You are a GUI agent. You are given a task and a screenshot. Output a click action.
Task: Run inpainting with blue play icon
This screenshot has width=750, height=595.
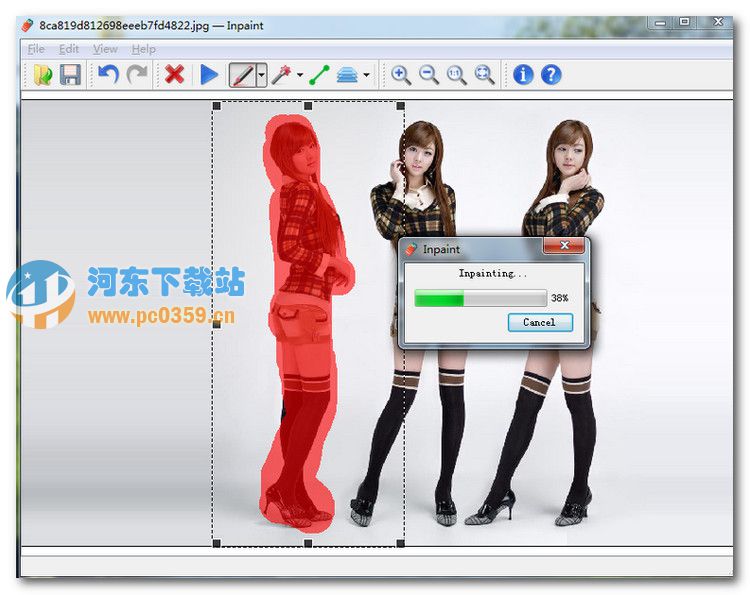click(209, 75)
